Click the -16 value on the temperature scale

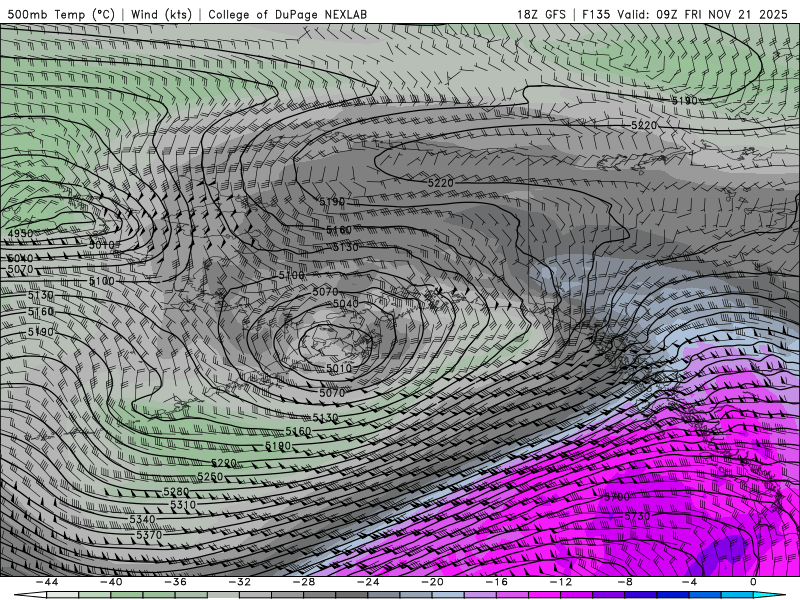(x=497, y=582)
